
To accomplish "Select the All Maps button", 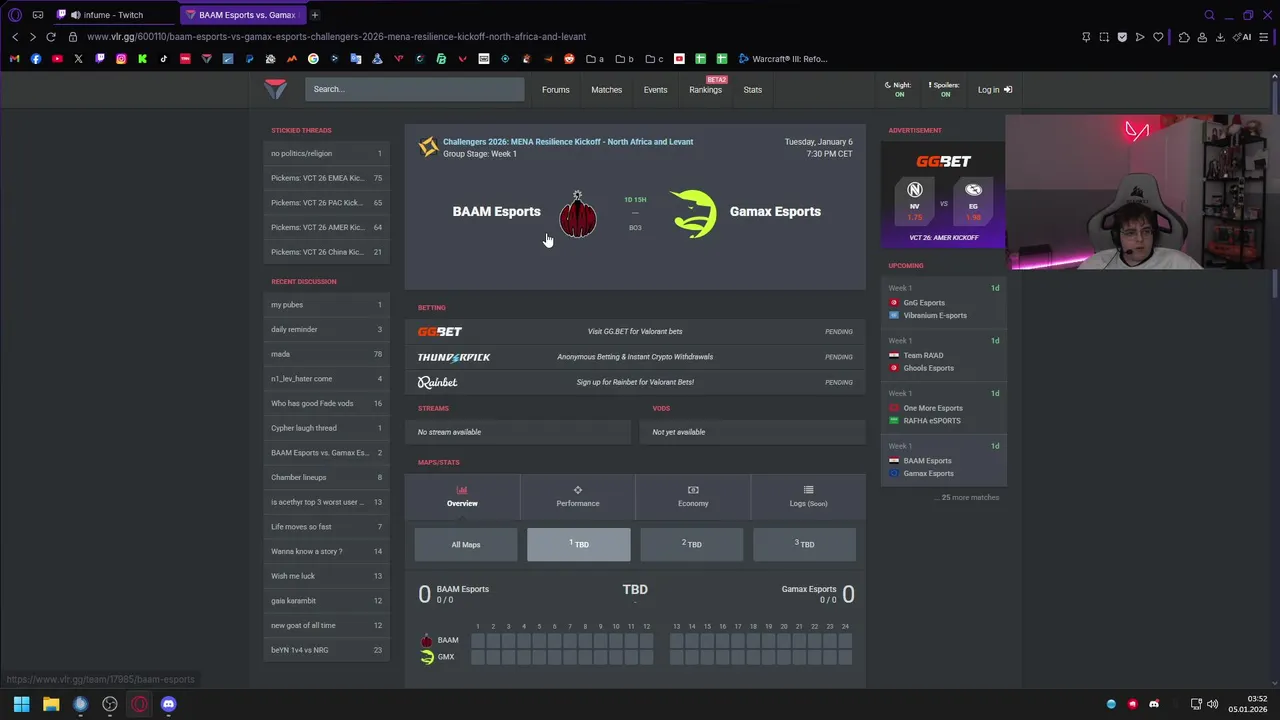I will point(466,545).
